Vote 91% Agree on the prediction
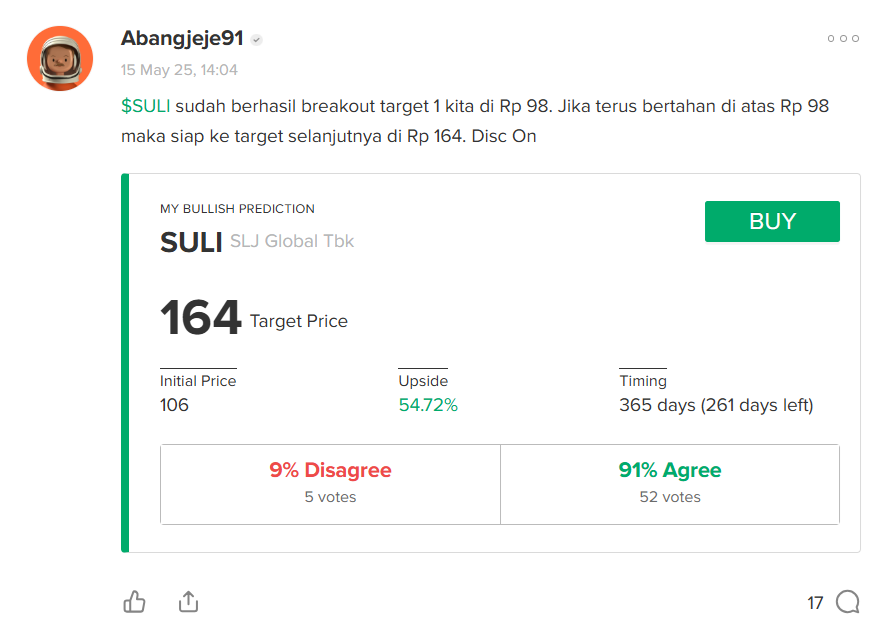The height and width of the screenshot is (630, 890). (670, 484)
